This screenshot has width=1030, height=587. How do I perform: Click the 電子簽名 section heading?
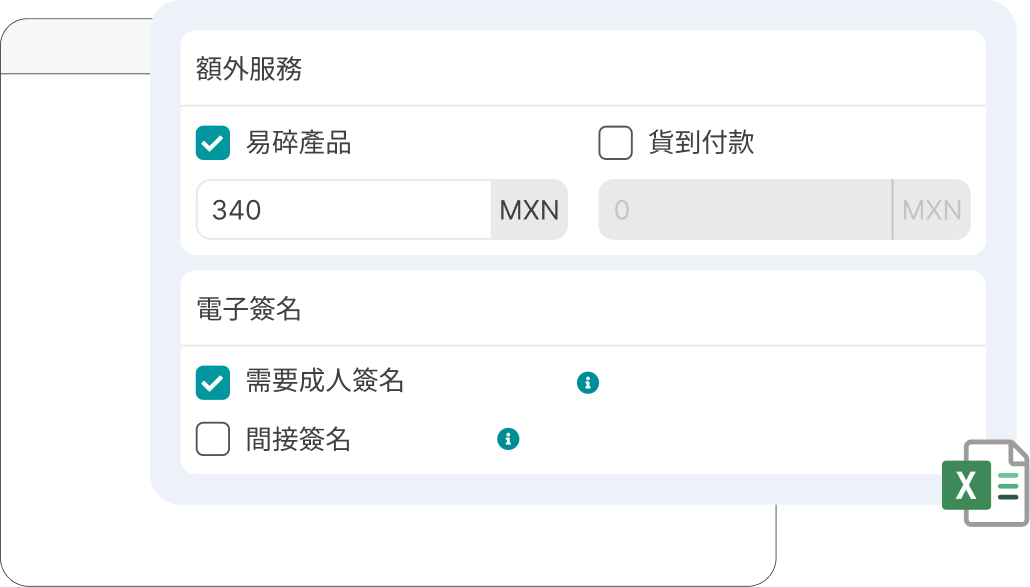point(249,309)
